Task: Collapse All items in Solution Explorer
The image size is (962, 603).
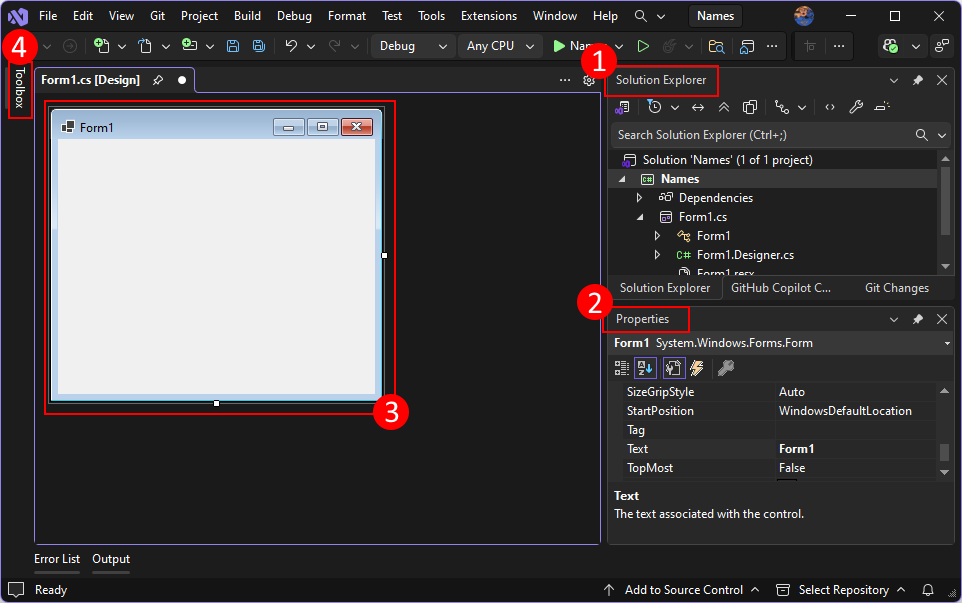Action: pyautogui.click(x=723, y=107)
